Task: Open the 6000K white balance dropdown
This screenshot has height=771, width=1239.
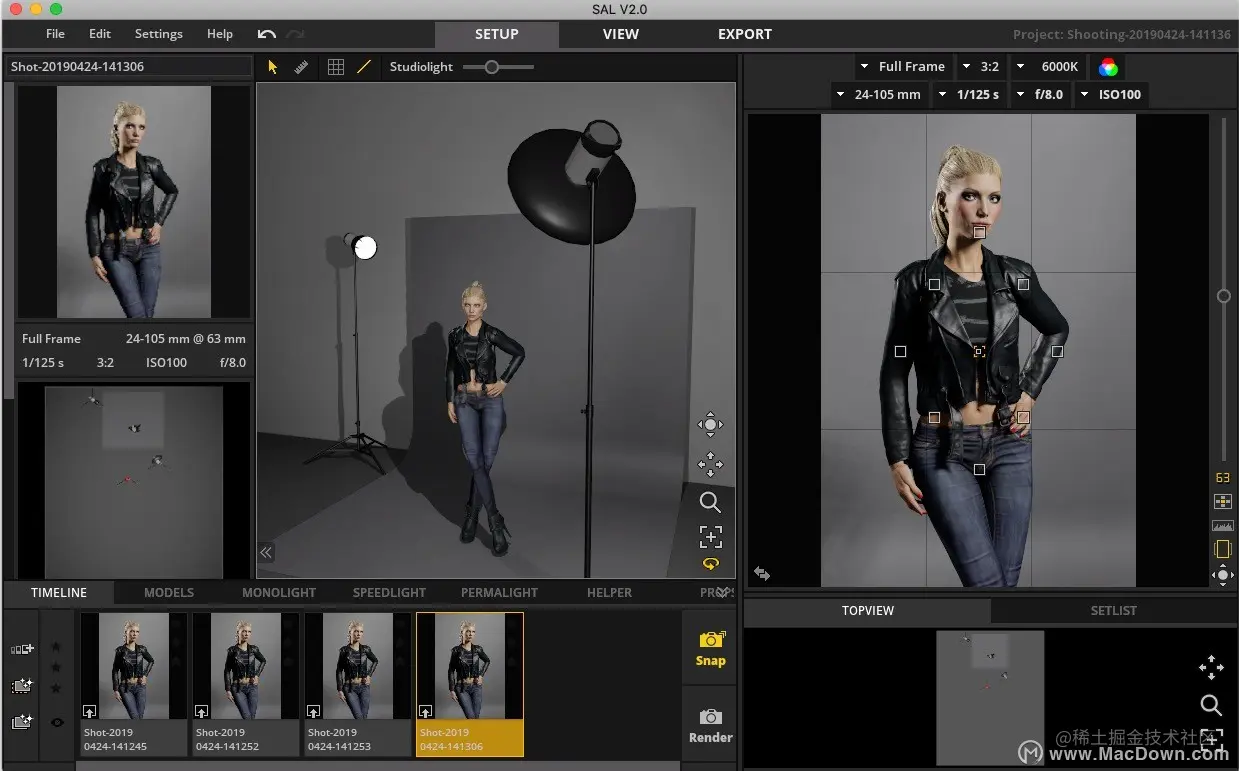Action: tap(1048, 67)
